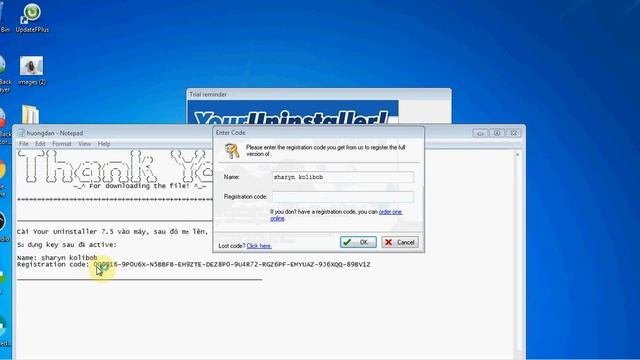
Task: Dismiss dialog with the Cancel button
Action: [x=400, y=242]
